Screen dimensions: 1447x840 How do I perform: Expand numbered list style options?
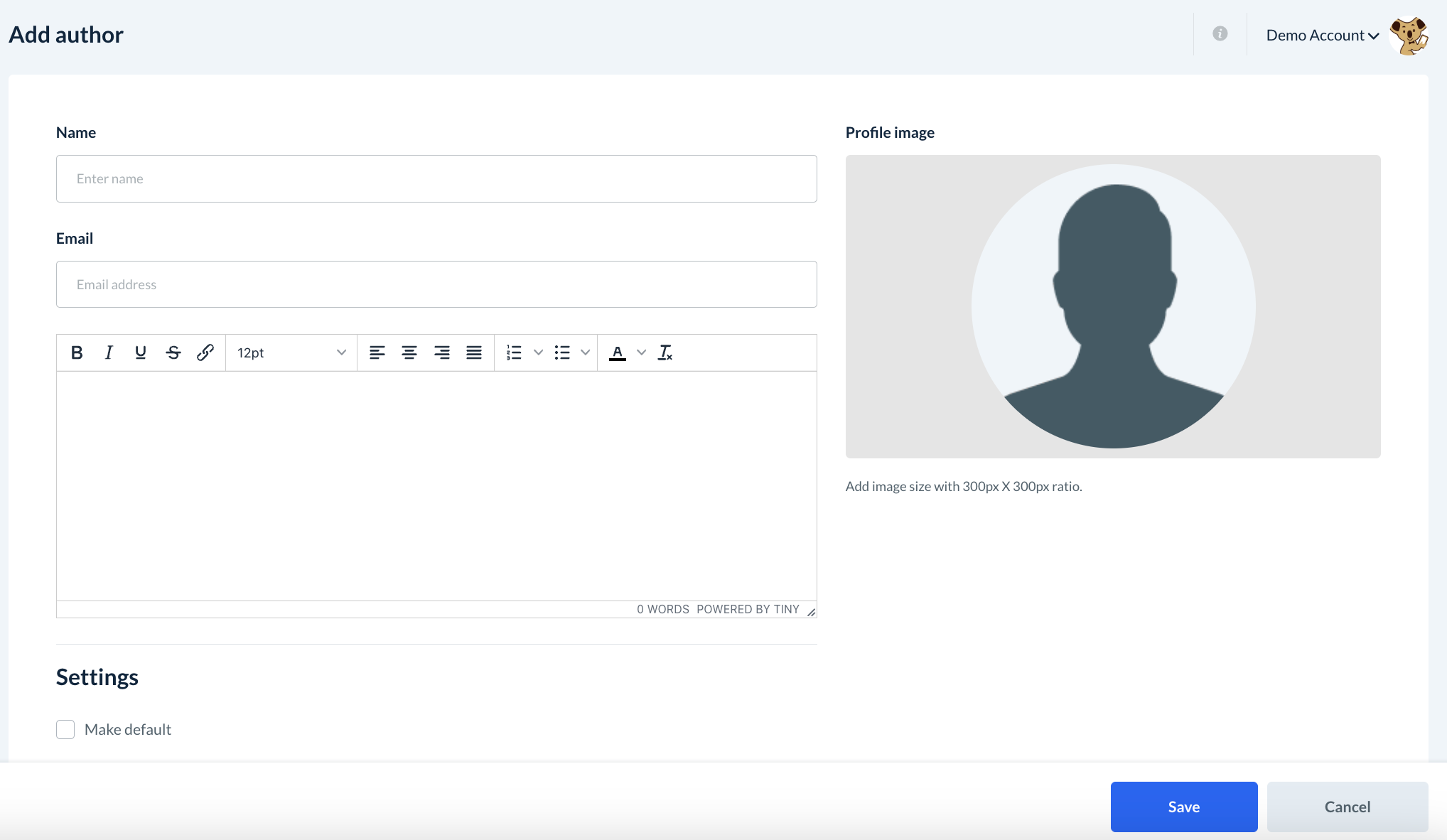click(x=538, y=352)
